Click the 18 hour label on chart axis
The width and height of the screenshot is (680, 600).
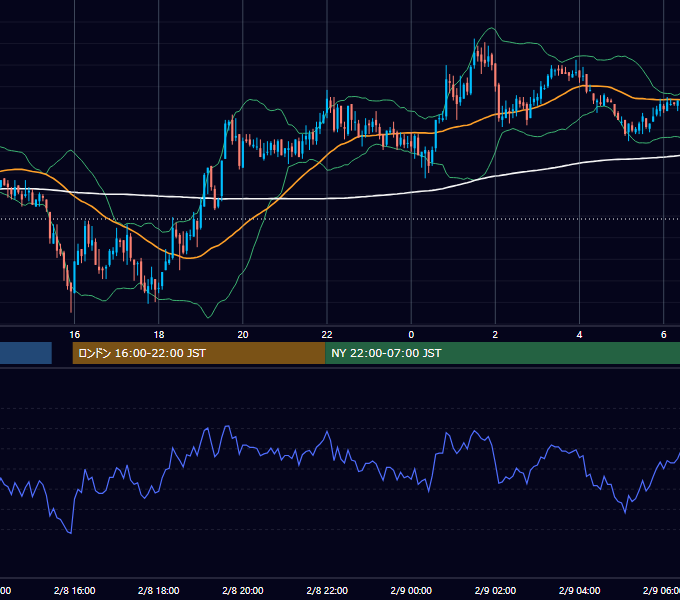[159, 334]
